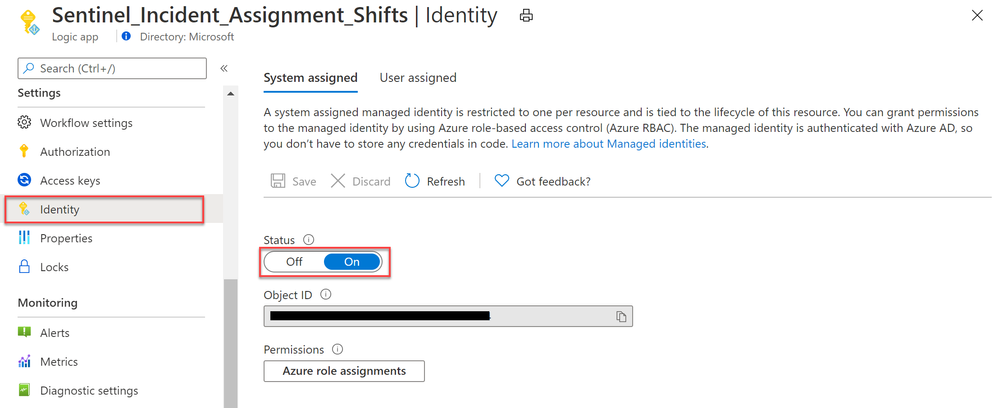Click the Status info icon
Screen dimensions: 999x408
point(309,240)
